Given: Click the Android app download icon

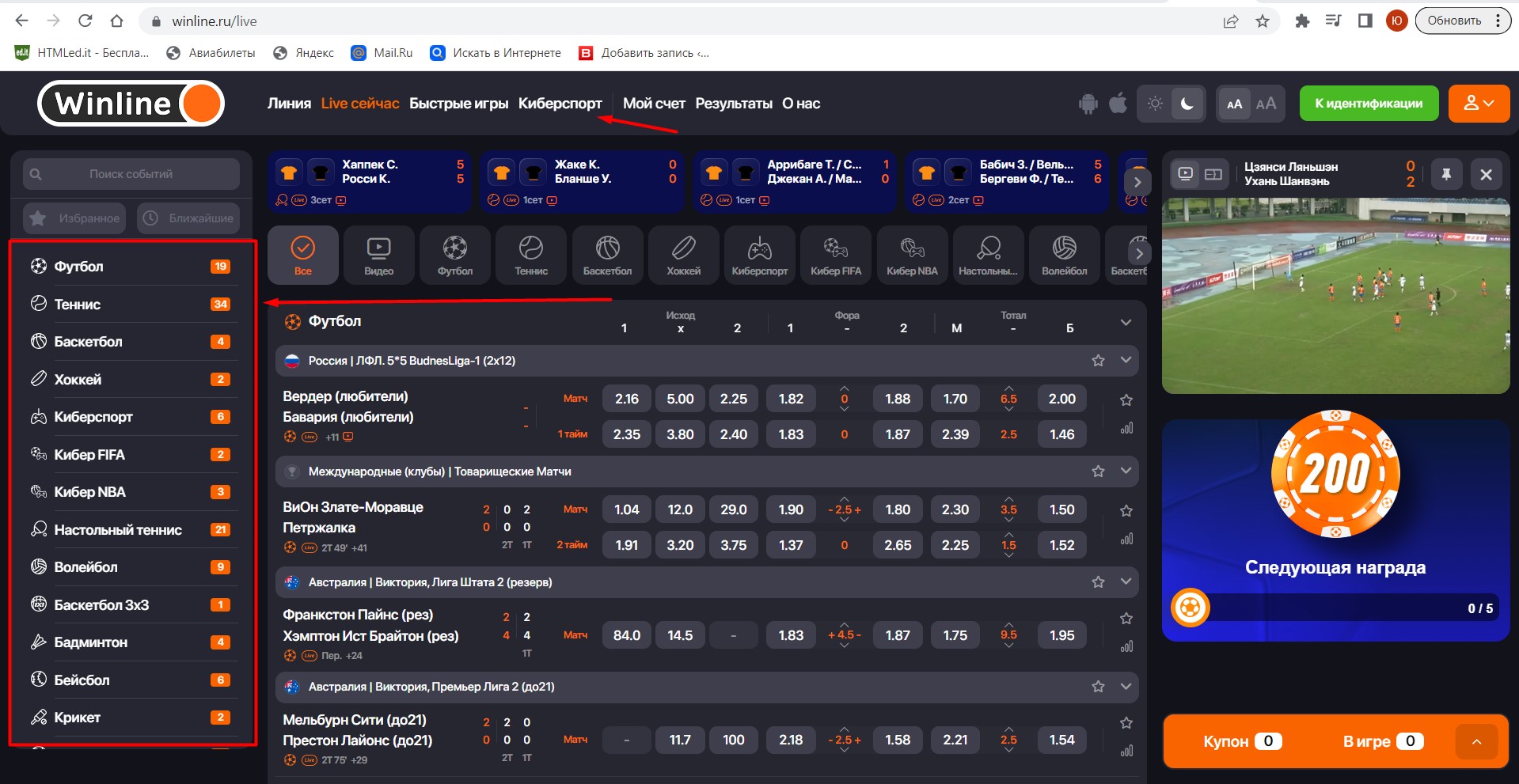Looking at the screenshot, I should coord(1088,104).
